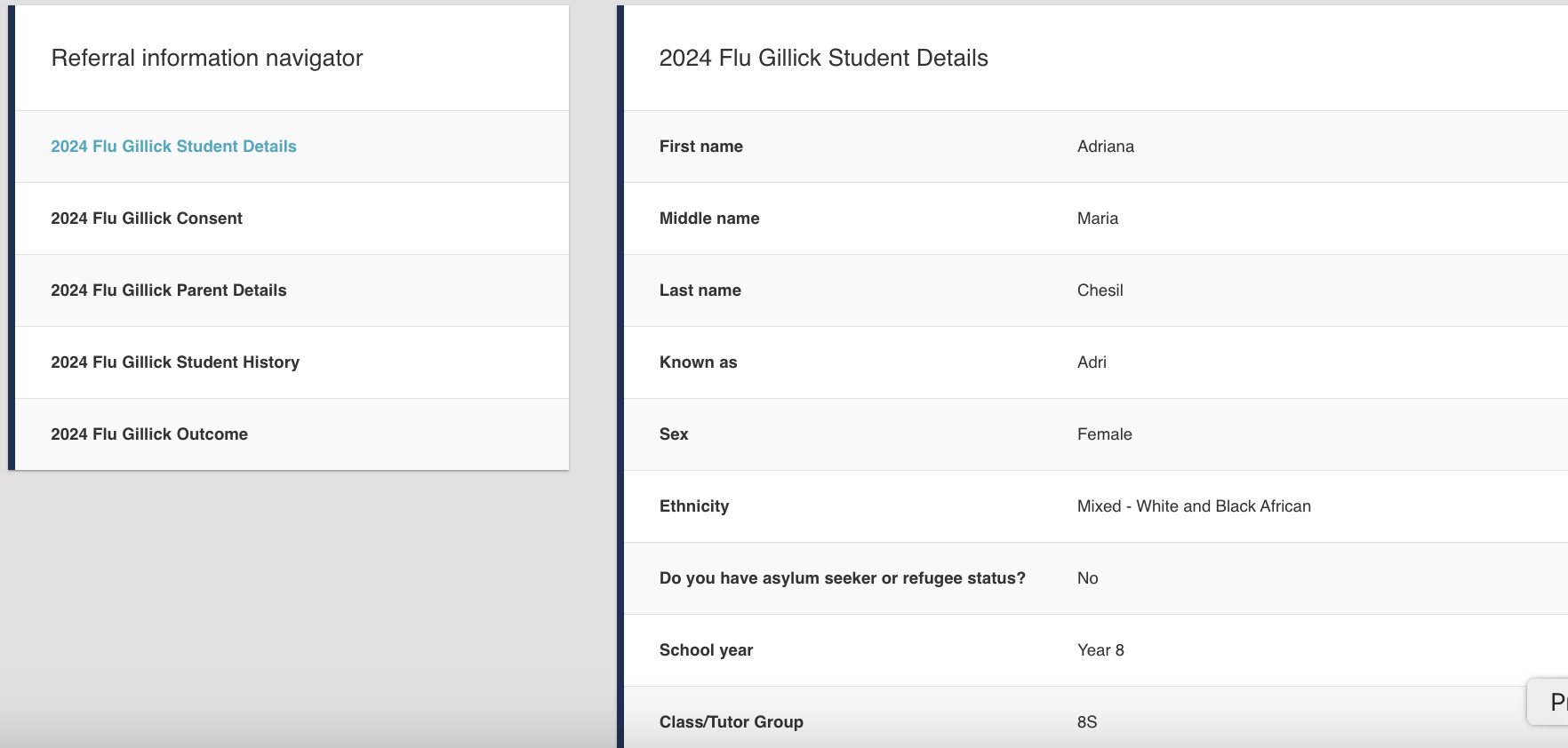Open 2024 Flu Gillick Consent section
The width and height of the screenshot is (1568, 748).
click(147, 219)
